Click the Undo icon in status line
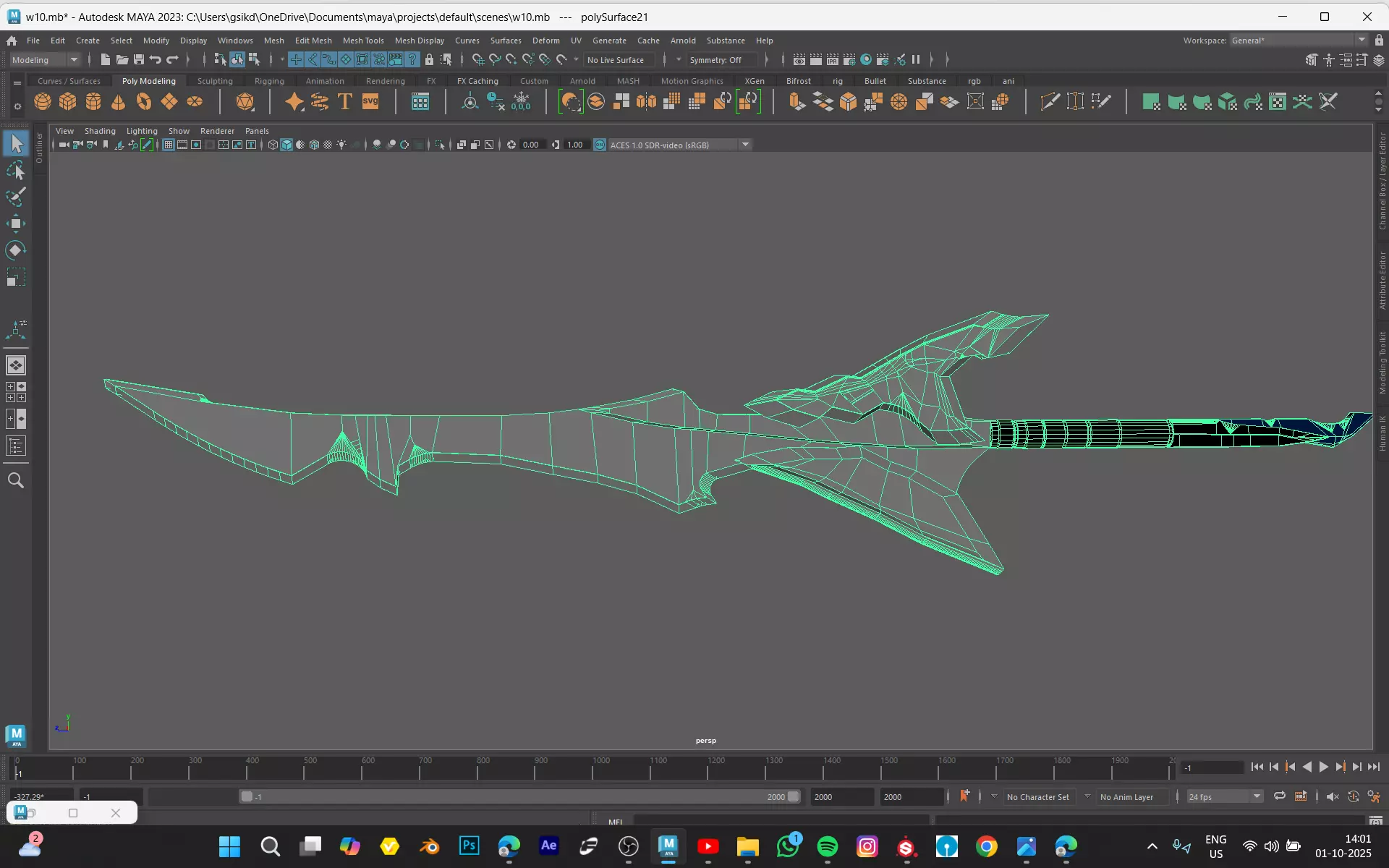 156,60
